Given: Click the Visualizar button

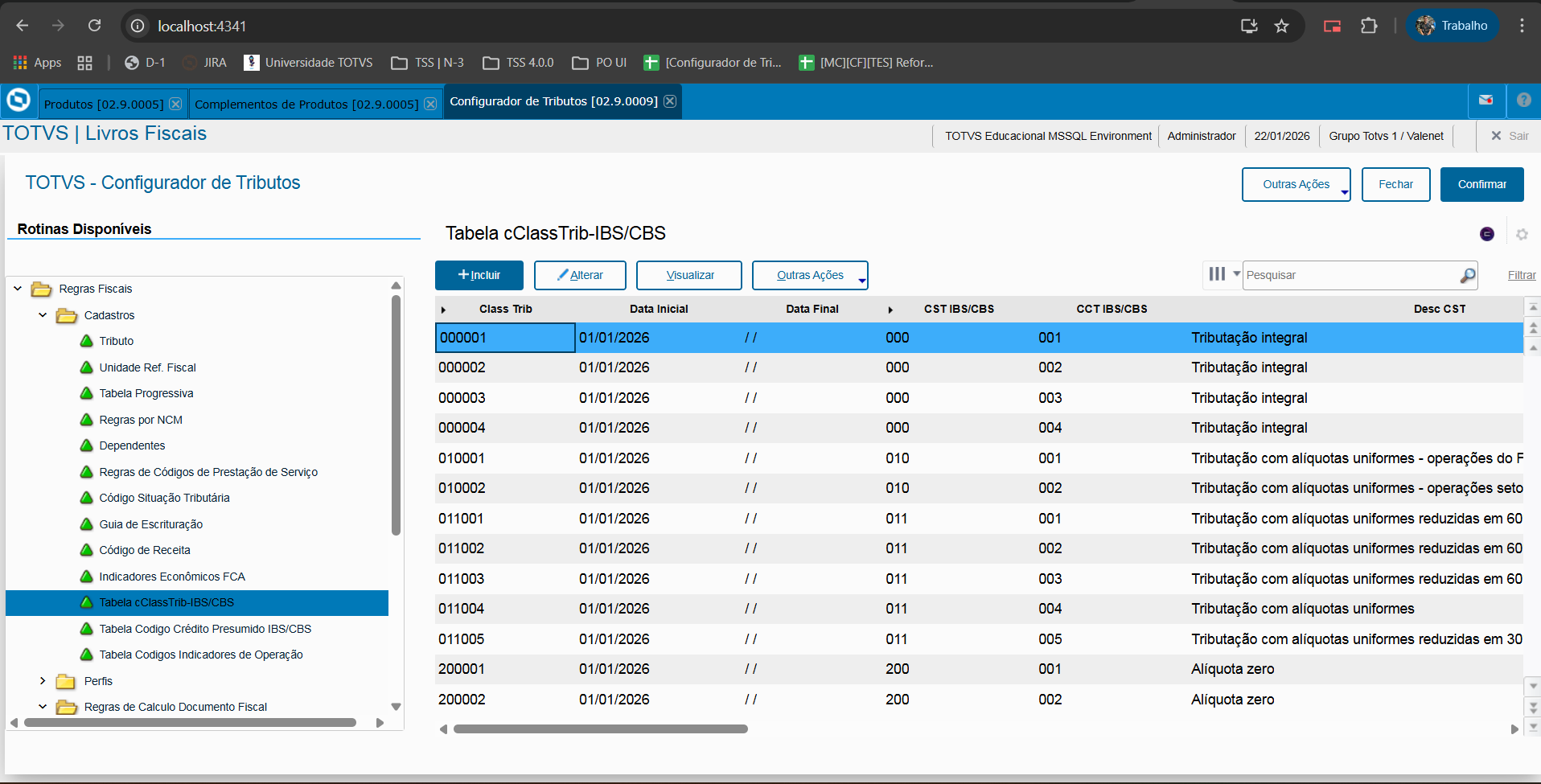Looking at the screenshot, I should click(689, 275).
